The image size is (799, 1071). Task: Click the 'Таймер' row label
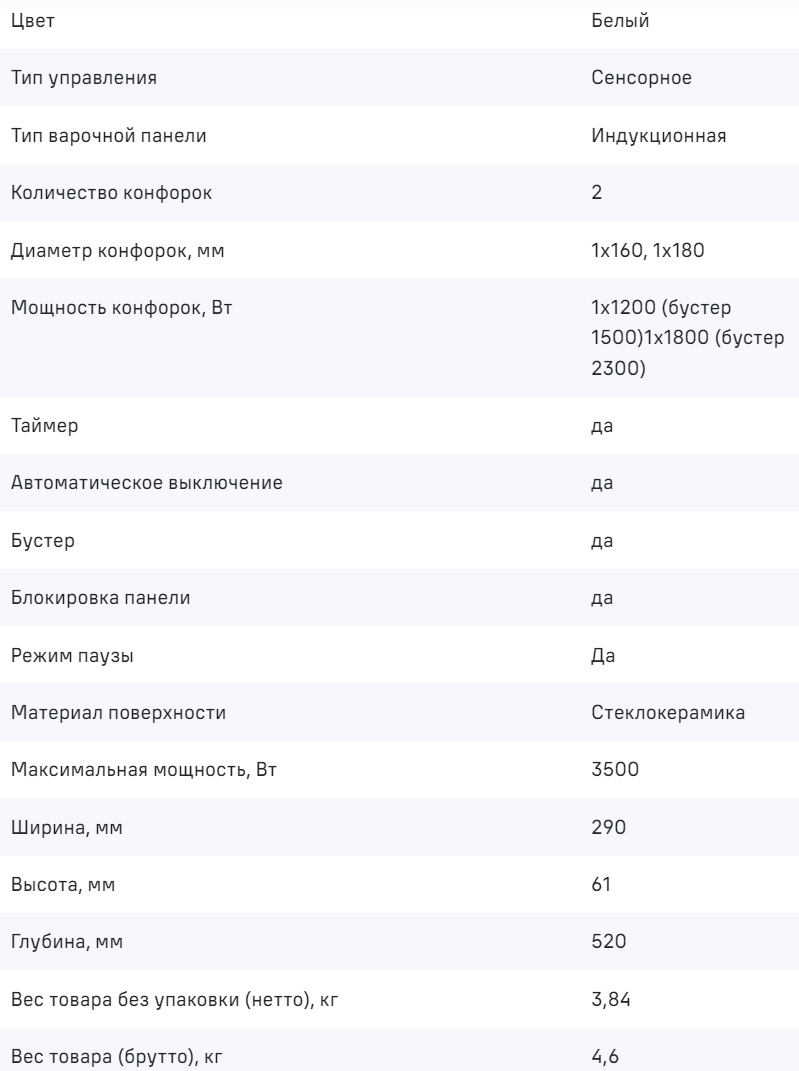coord(45,426)
